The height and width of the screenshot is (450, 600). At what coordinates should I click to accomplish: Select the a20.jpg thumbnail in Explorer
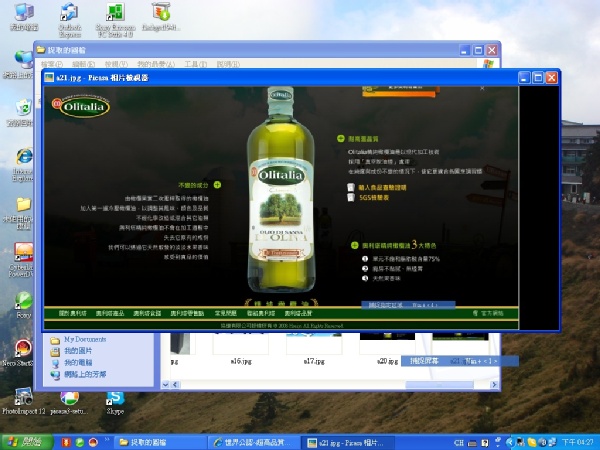pyautogui.click(x=387, y=348)
